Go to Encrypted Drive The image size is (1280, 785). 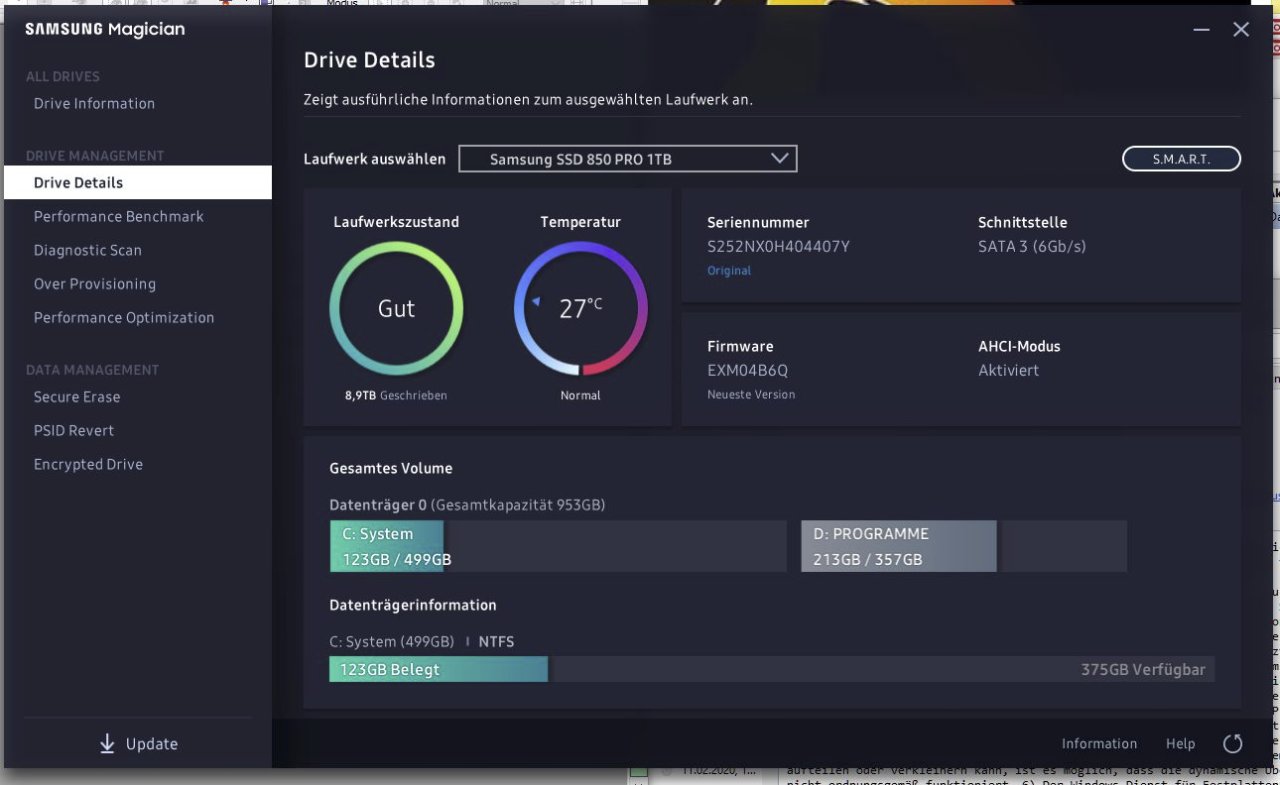pos(88,465)
